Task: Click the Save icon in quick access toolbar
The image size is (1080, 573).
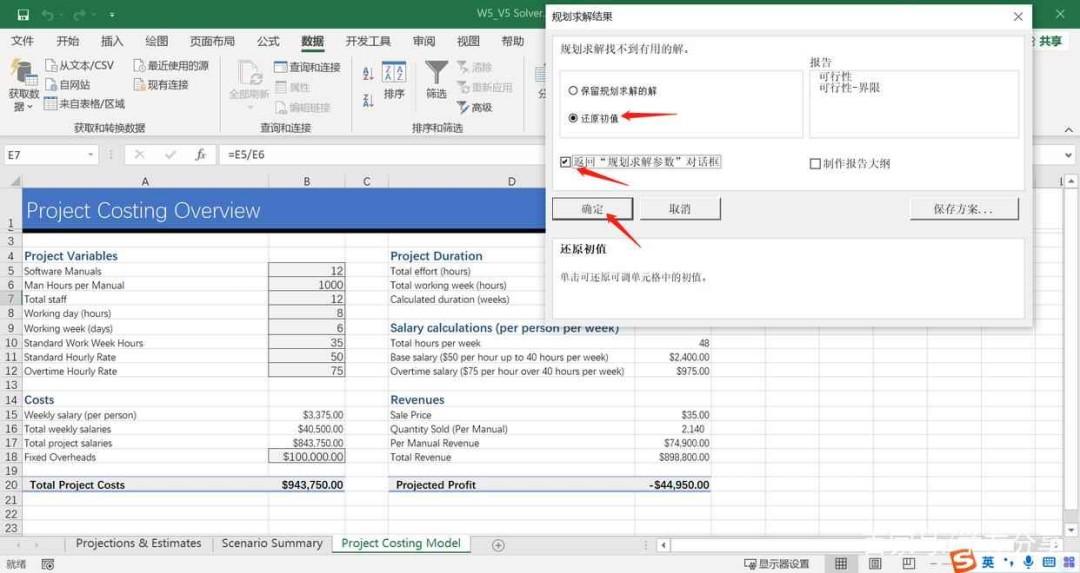Action: [23, 14]
